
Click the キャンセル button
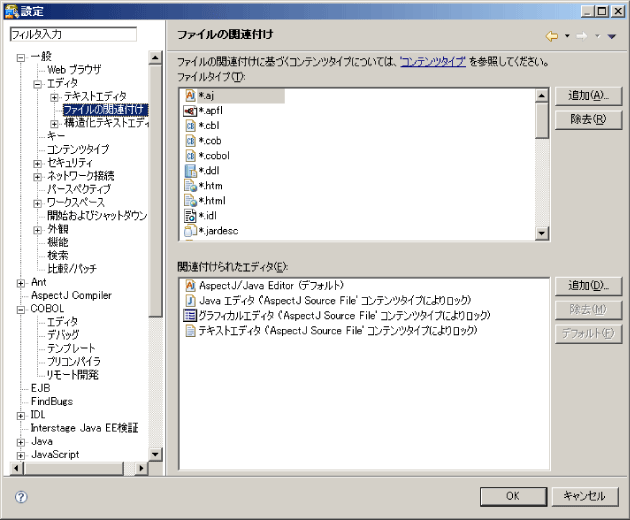click(x=584, y=496)
